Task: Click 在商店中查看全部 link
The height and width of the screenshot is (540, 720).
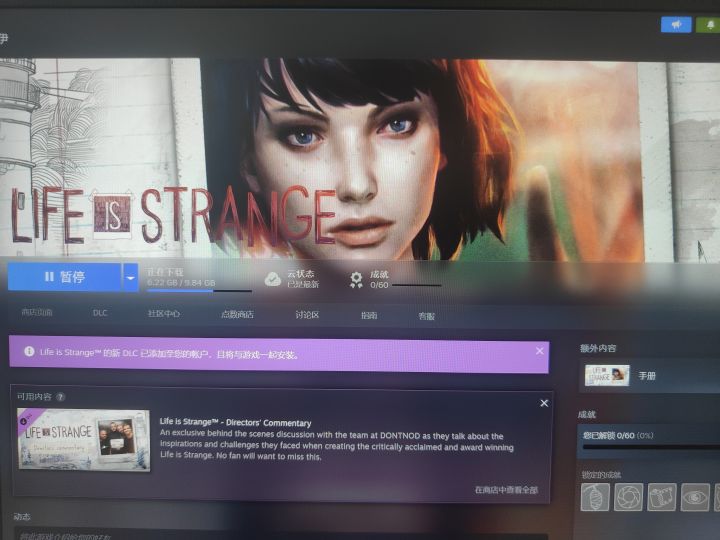Action: point(506,490)
